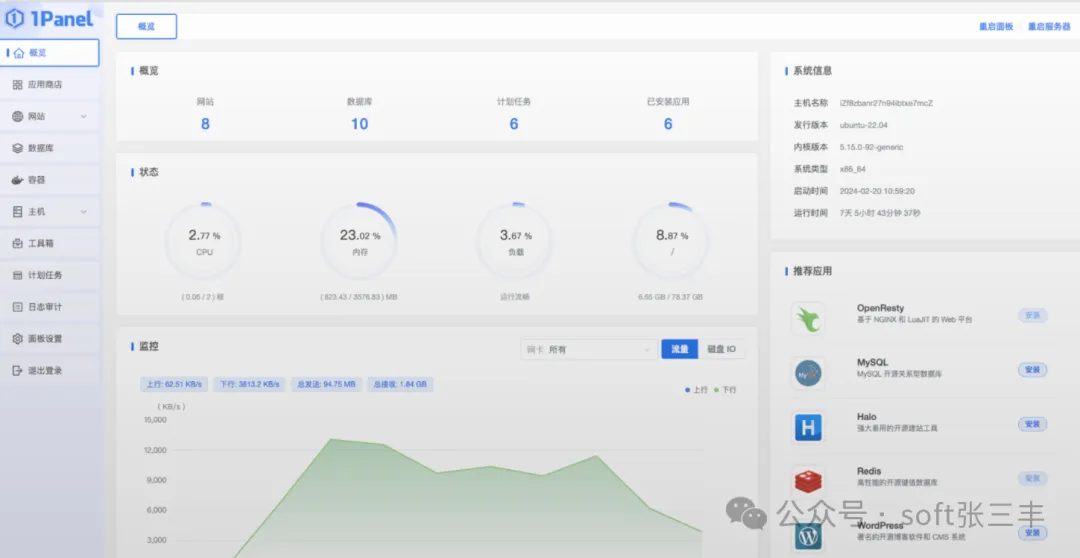The image size is (1080, 558).
Task: Install the Halo app
Action: tap(1032, 424)
